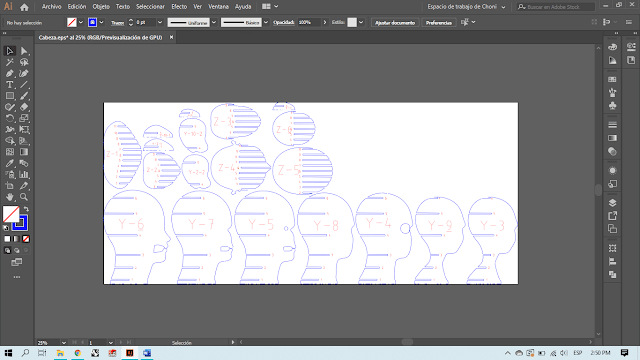Screen dimensions: 640x360
Task: Select the Perspective Grid tool
Action: click(24, 141)
